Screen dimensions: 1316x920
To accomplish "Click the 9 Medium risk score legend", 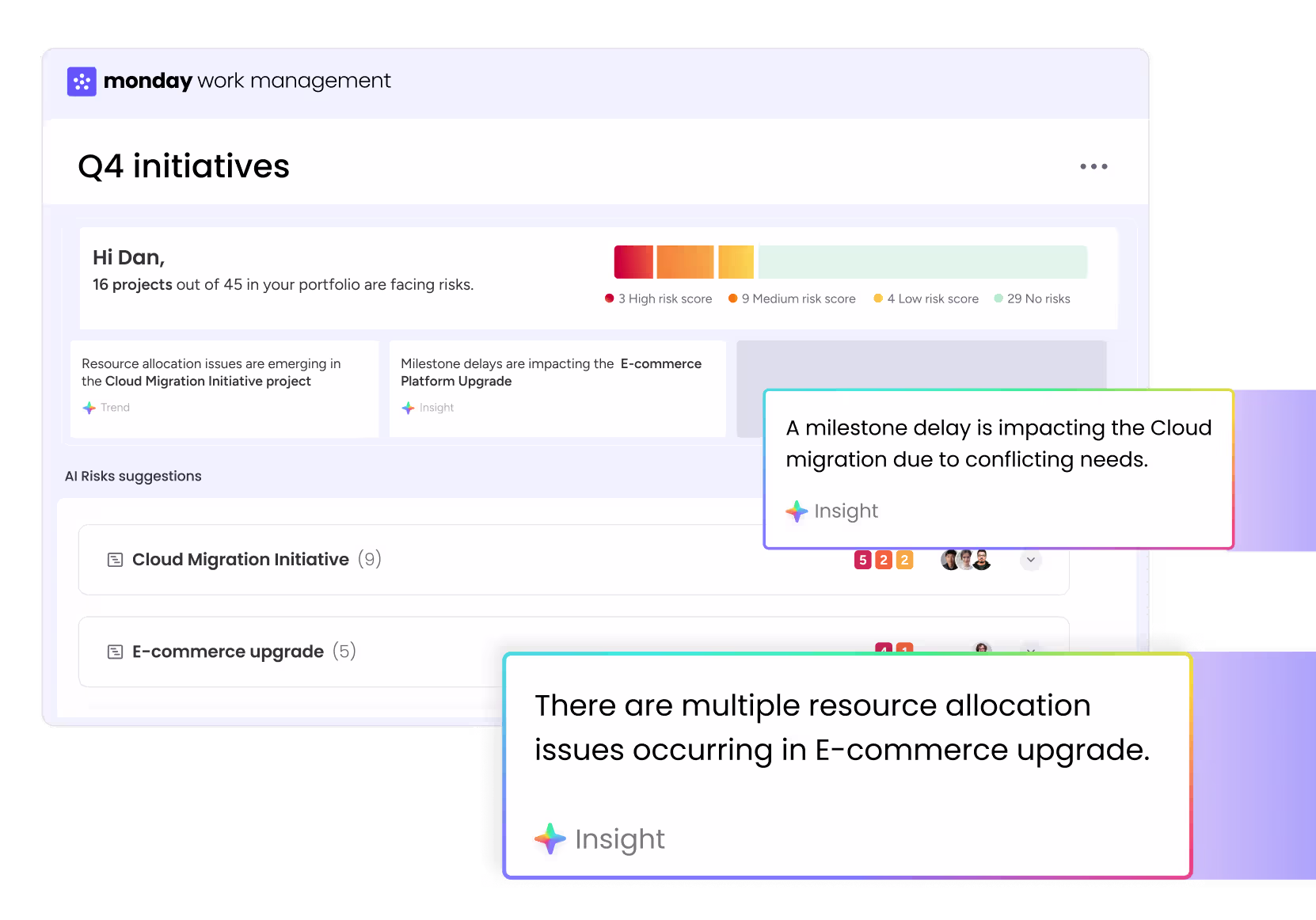I will (792, 298).
